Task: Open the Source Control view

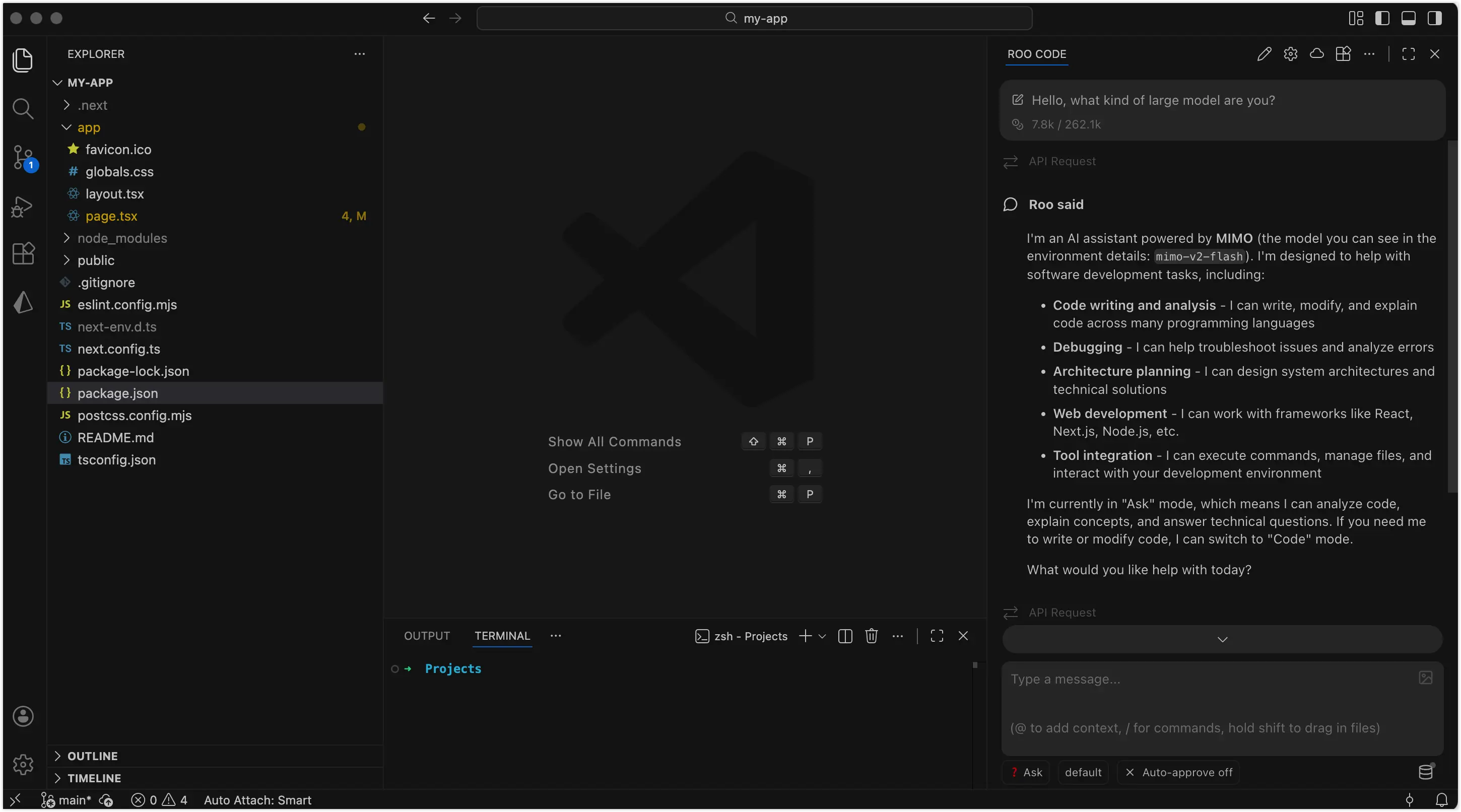Action: 23,157
